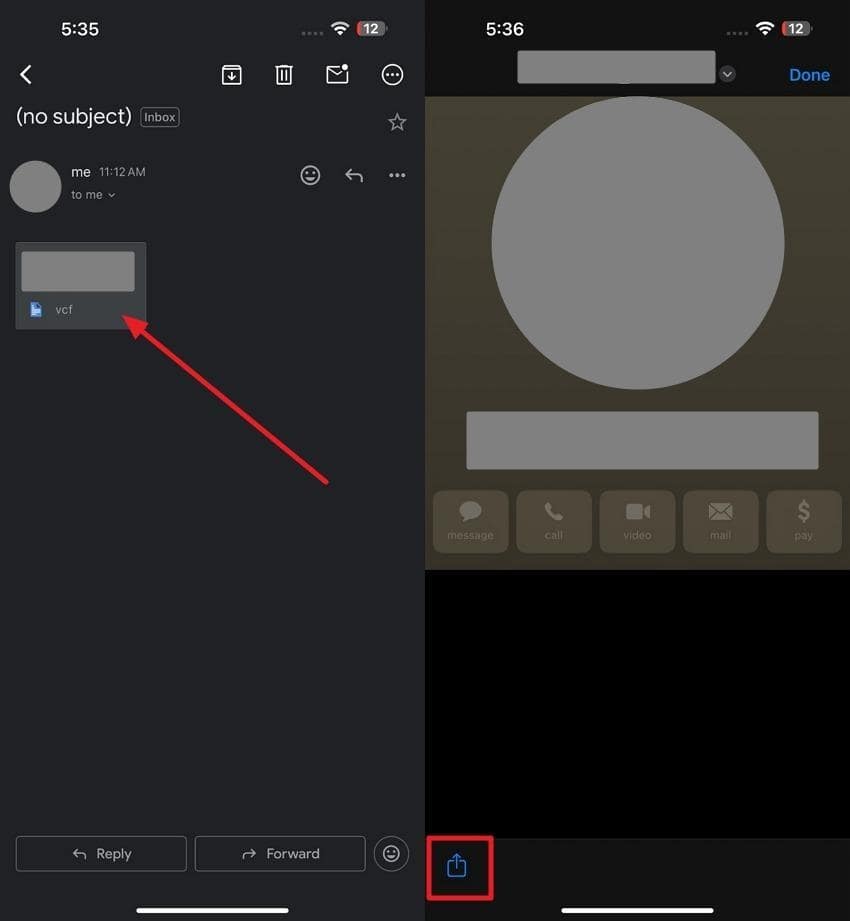The image size is (850, 921).
Task: Open the contact name field dropdown chevron
Action: click(x=727, y=73)
